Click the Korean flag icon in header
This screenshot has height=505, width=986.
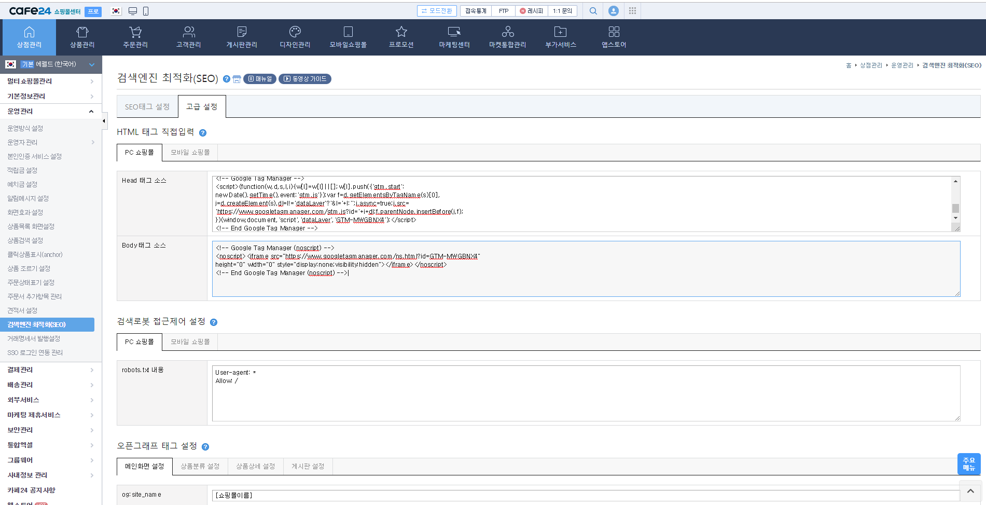click(x=116, y=11)
